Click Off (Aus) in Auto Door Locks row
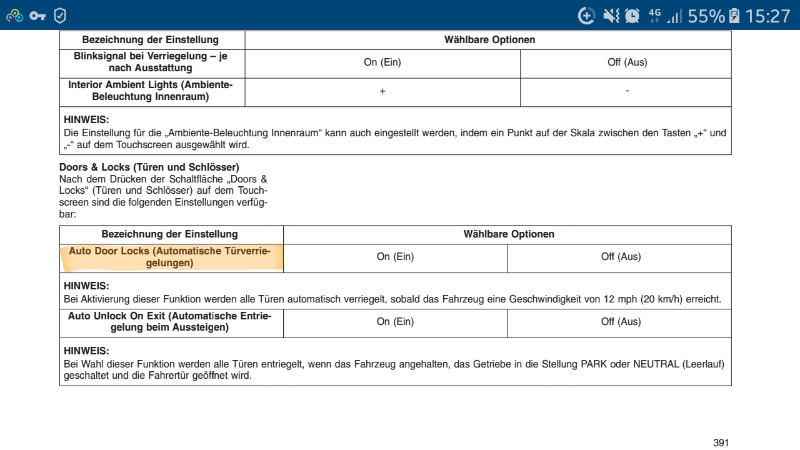Viewport: 800px width, 450px height. coord(620,257)
